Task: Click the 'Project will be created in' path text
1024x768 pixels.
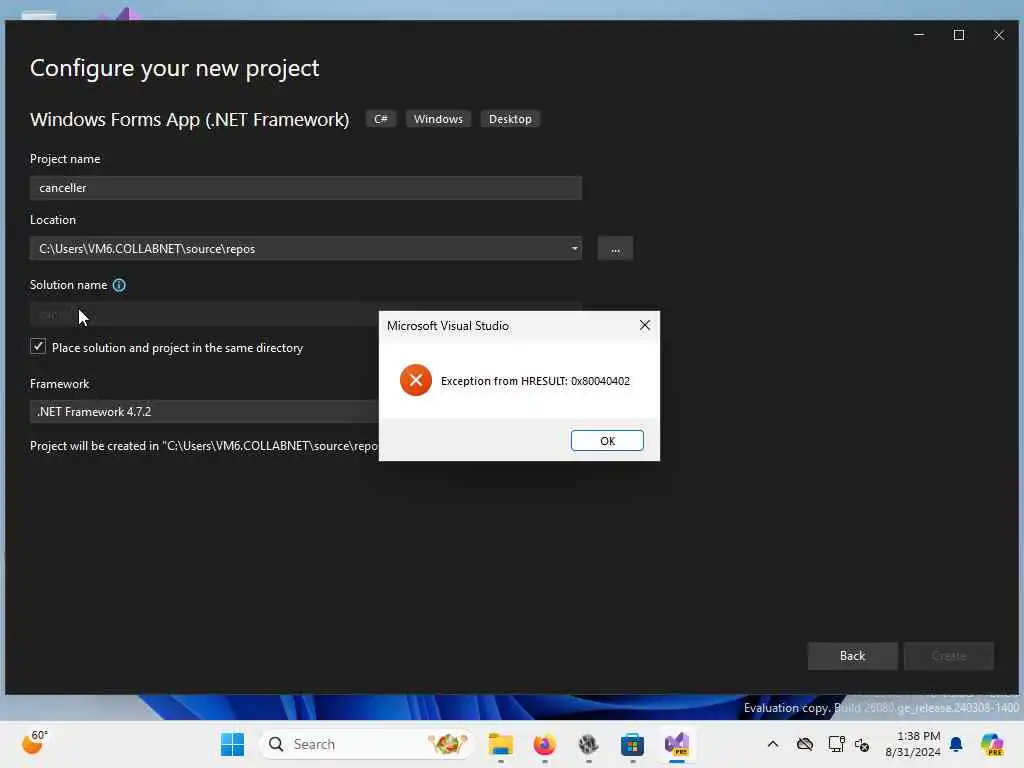Action: (x=204, y=445)
